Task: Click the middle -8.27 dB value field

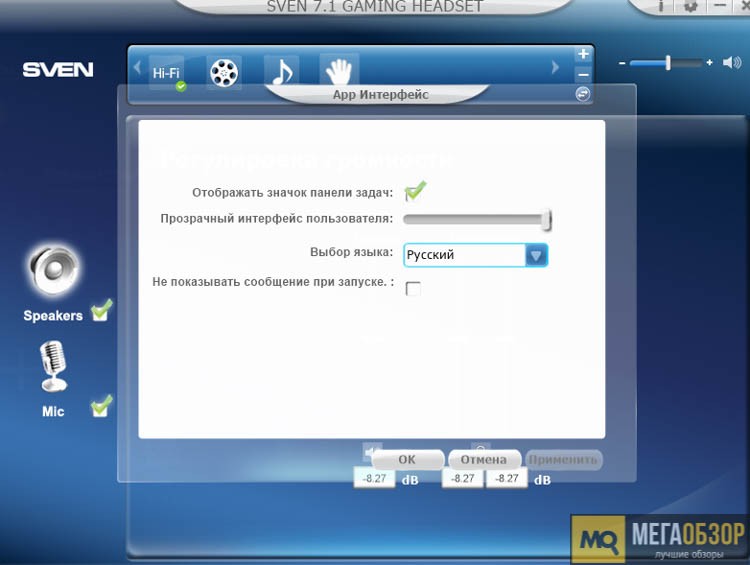Action: click(x=463, y=478)
